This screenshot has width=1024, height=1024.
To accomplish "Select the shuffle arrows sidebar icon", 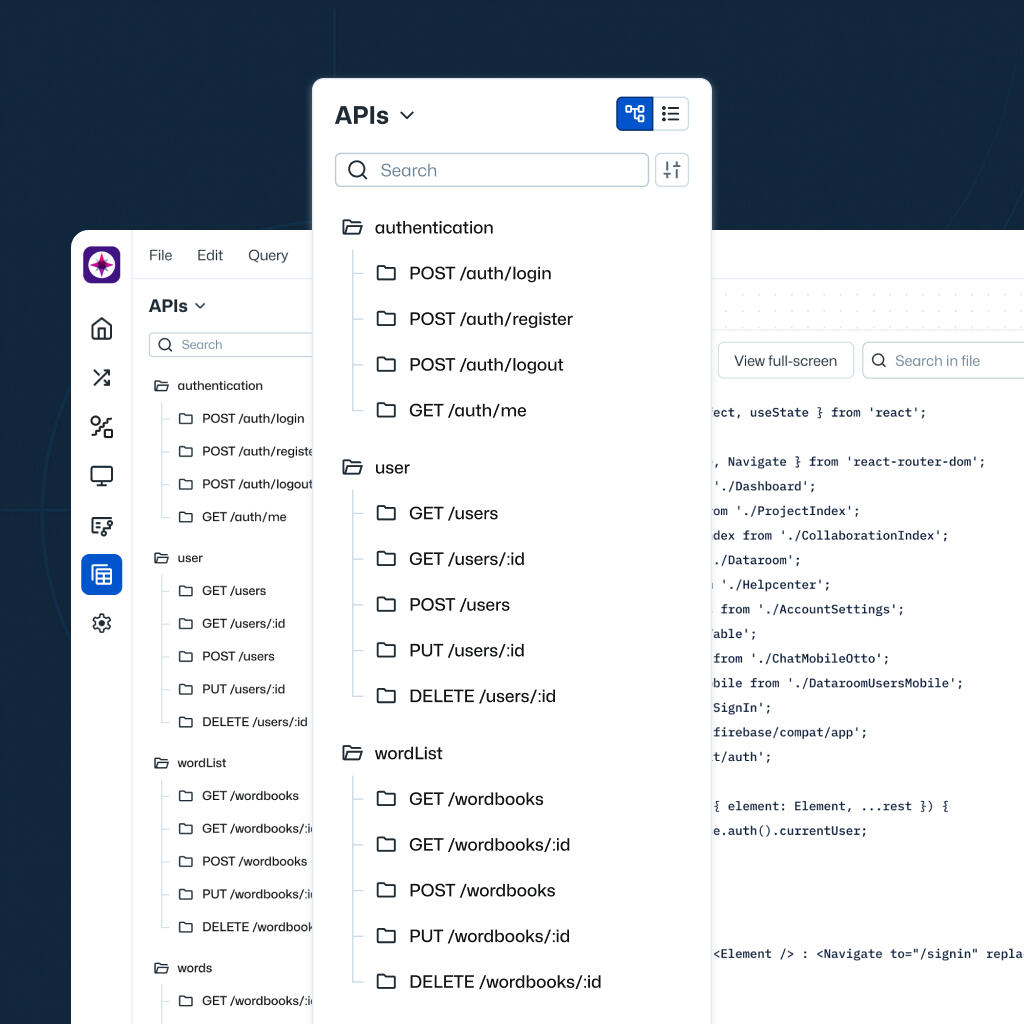I will point(102,378).
